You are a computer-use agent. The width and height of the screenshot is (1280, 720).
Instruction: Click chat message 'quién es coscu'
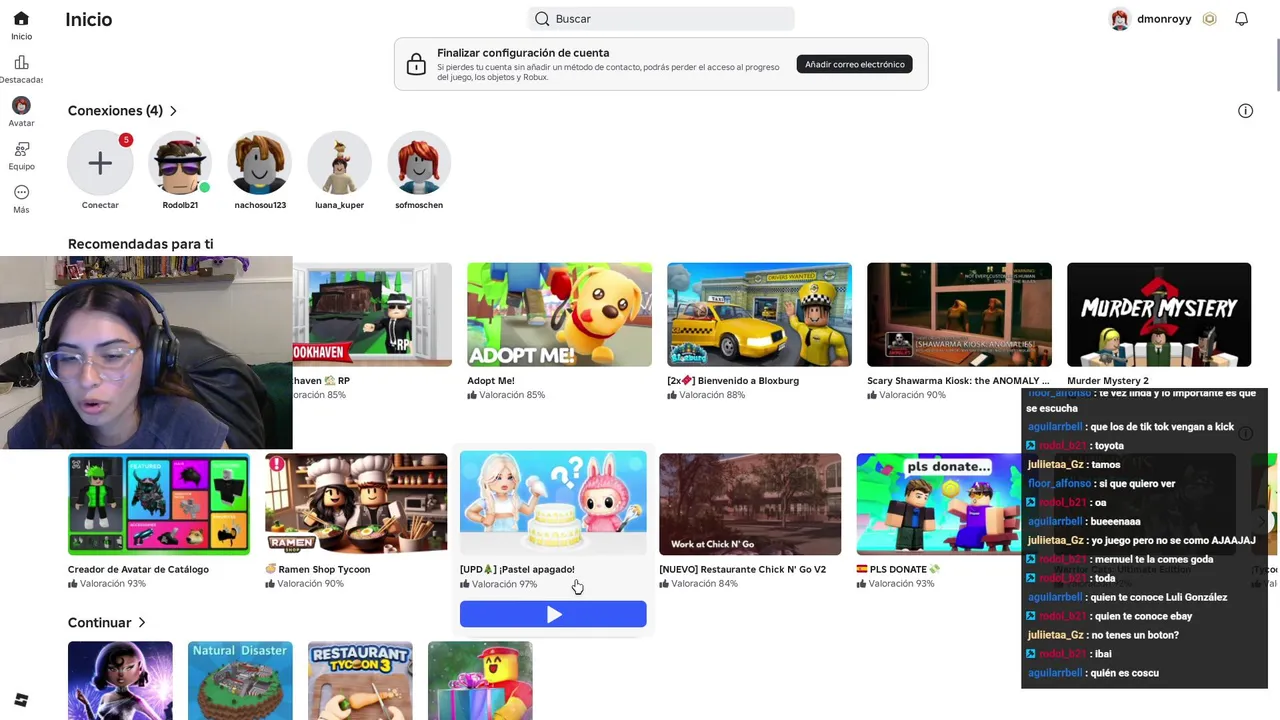coord(1125,673)
